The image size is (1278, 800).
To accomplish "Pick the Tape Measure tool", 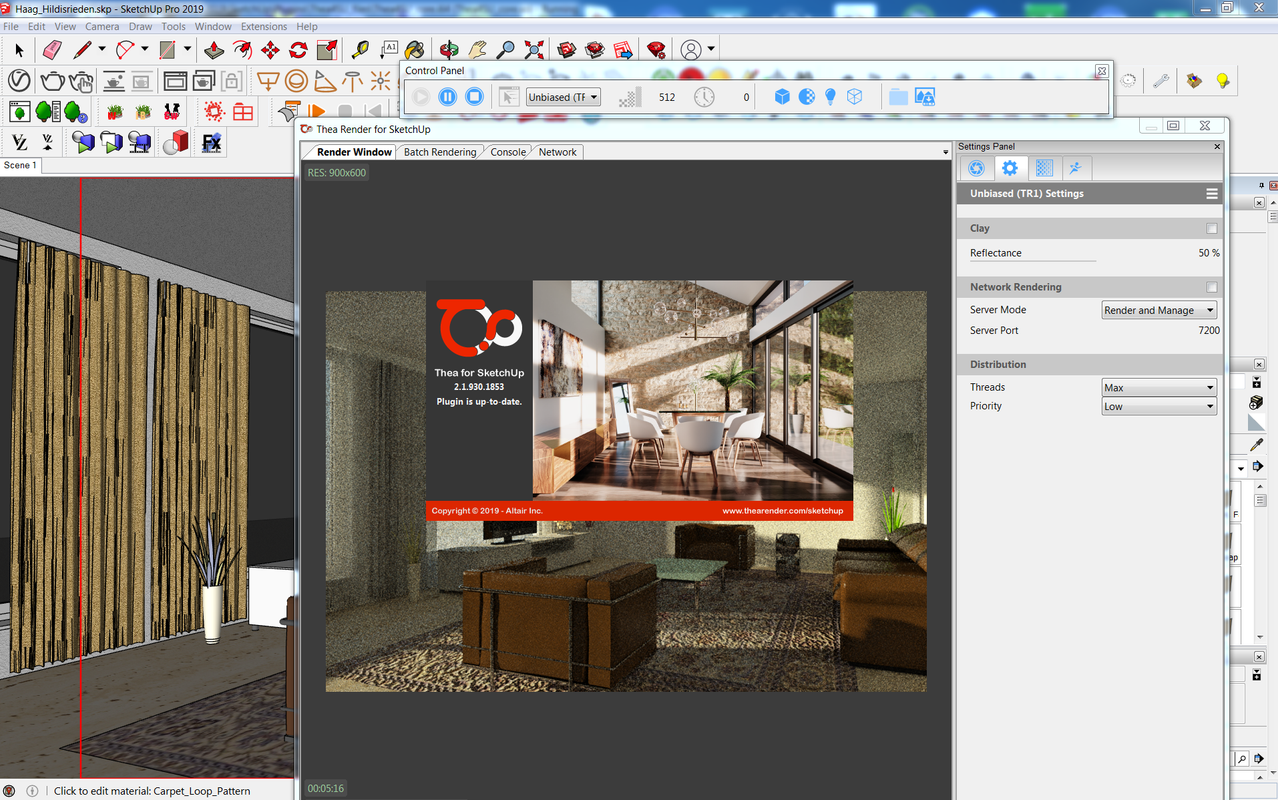I will coord(361,49).
